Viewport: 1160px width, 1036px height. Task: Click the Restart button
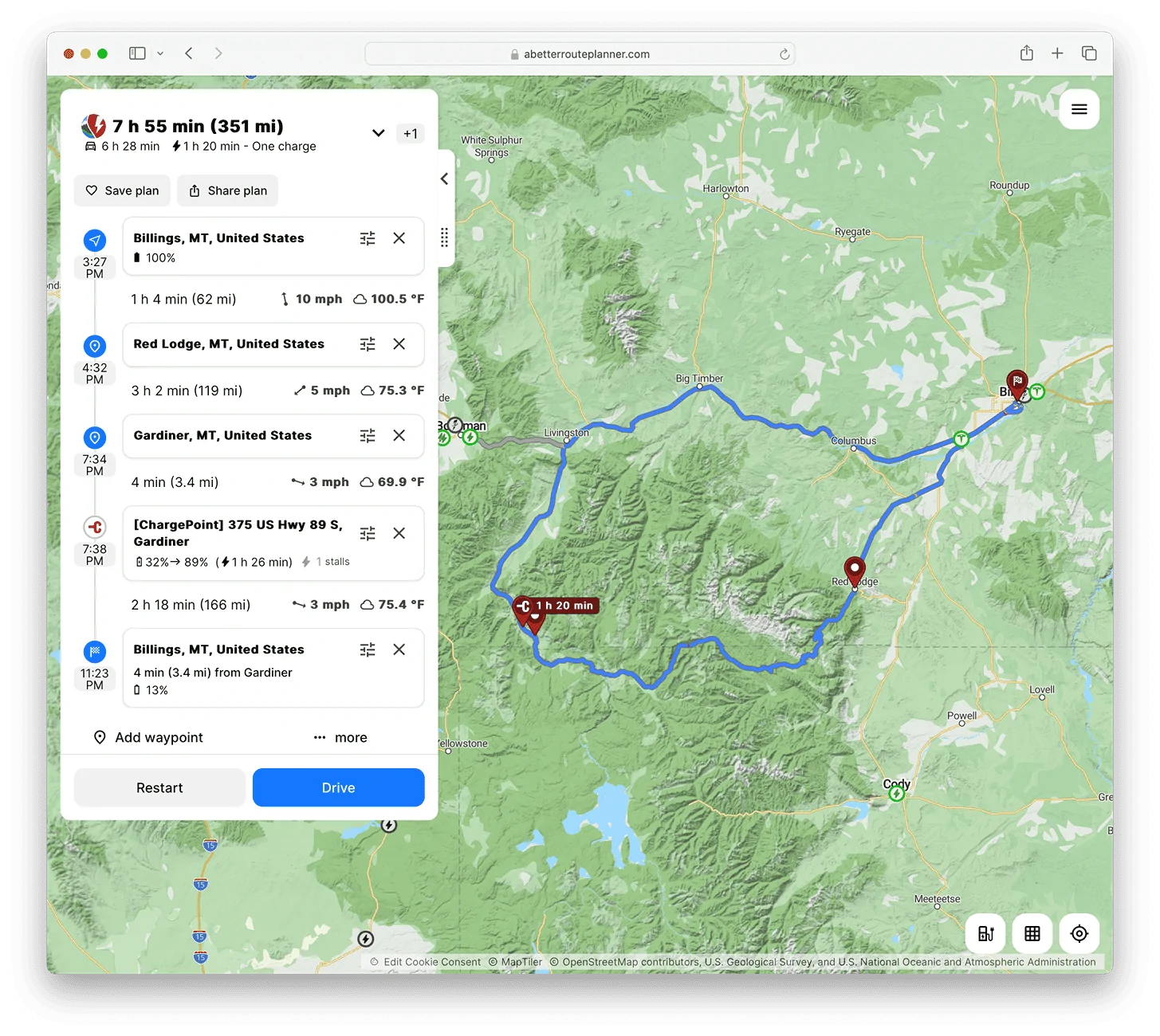(x=159, y=787)
